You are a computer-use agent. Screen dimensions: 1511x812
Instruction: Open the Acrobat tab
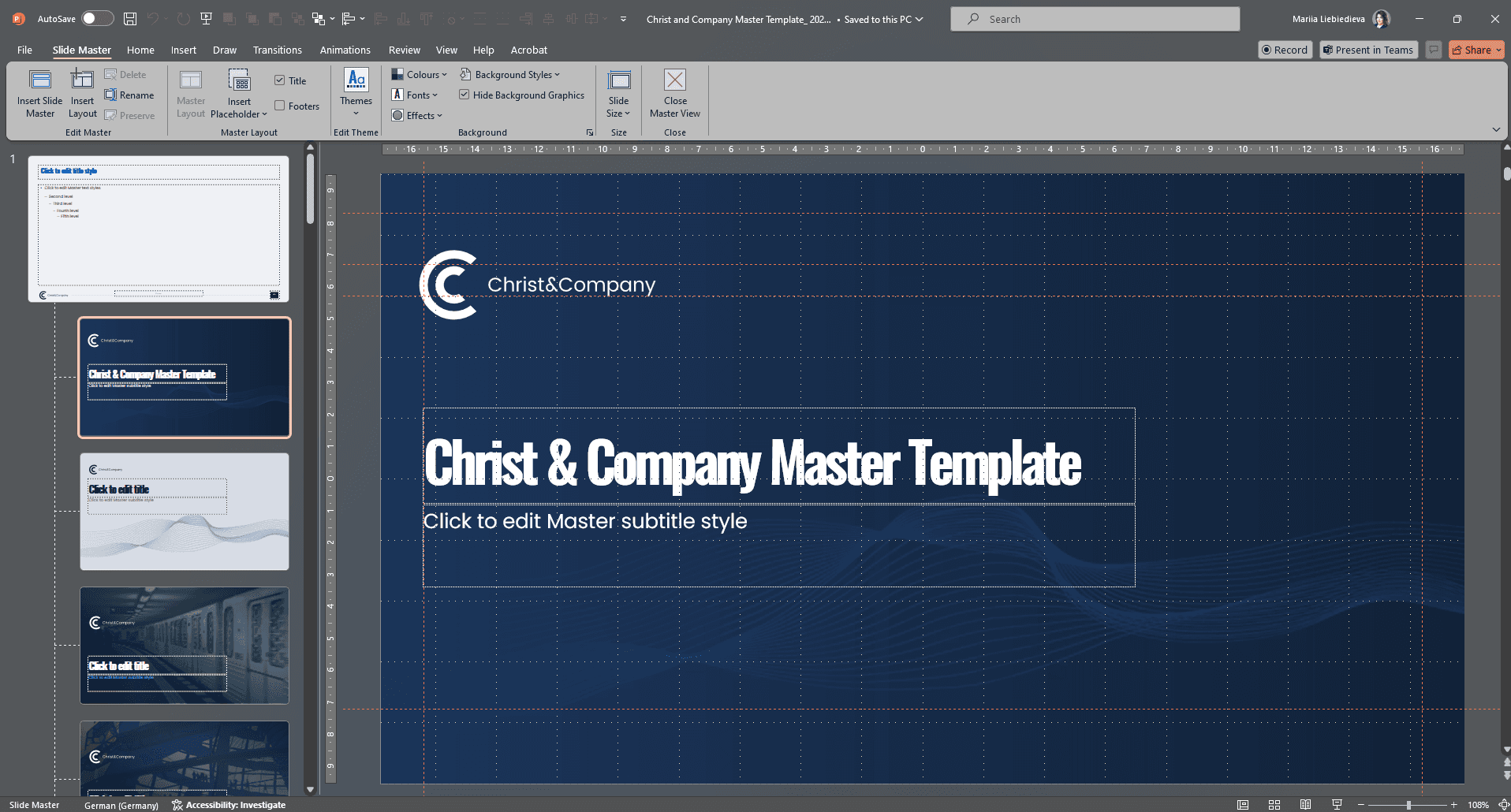529,50
